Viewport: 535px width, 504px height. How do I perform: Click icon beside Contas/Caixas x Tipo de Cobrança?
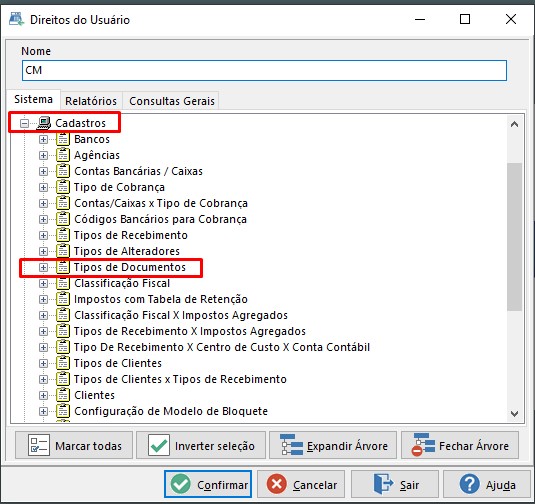tap(63, 203)
